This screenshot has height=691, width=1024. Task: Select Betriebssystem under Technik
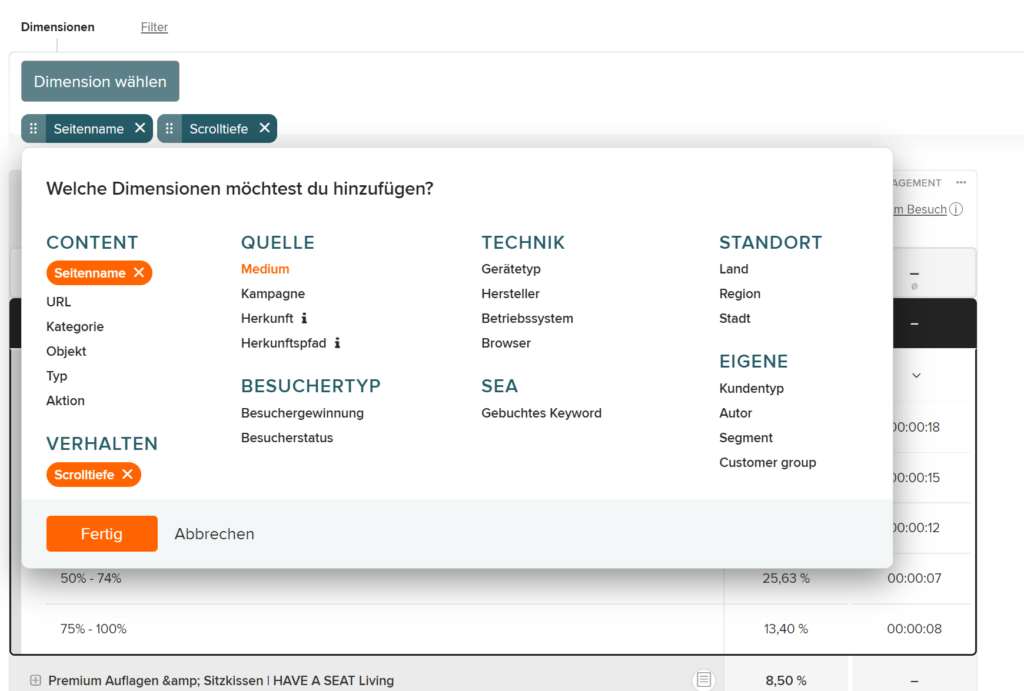click(527, 318)
